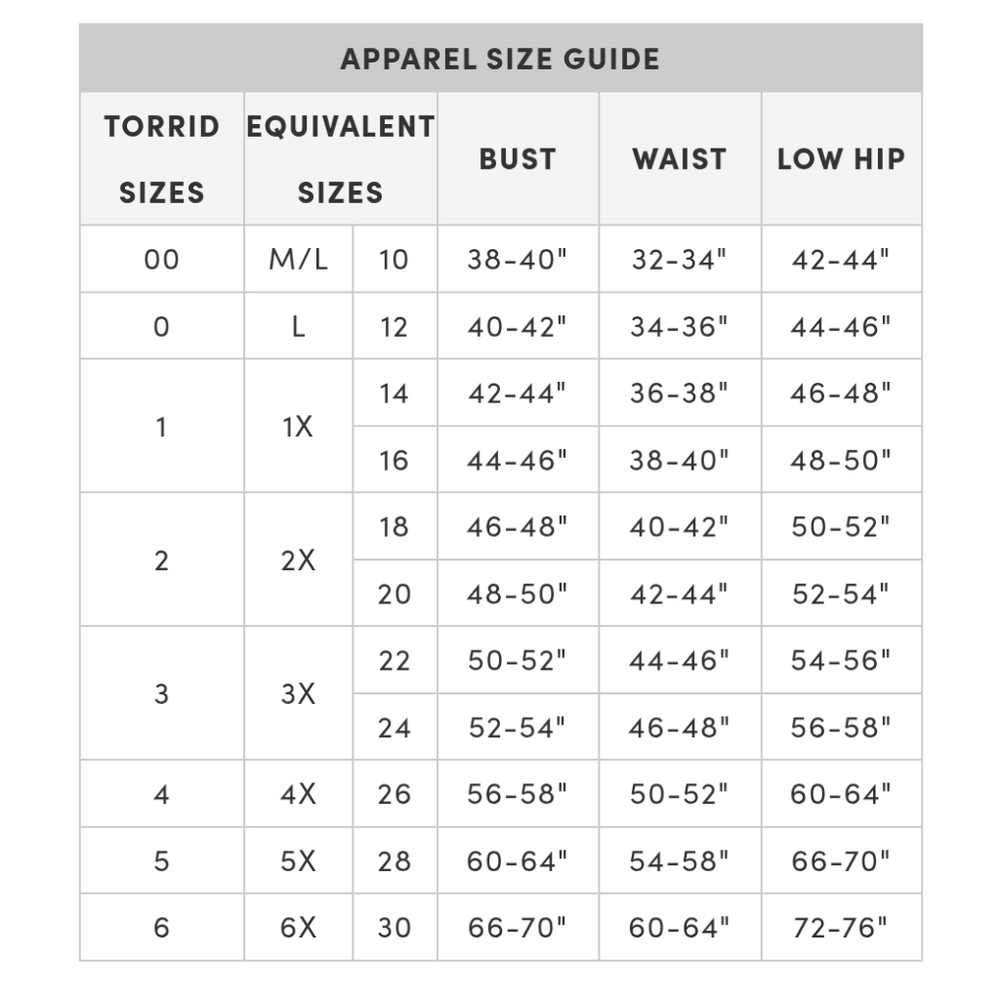The image size is (1000, 1000).
Task: Select the Torrid size 6 cell
Action: pyautogui.click(x=162, y=927)
